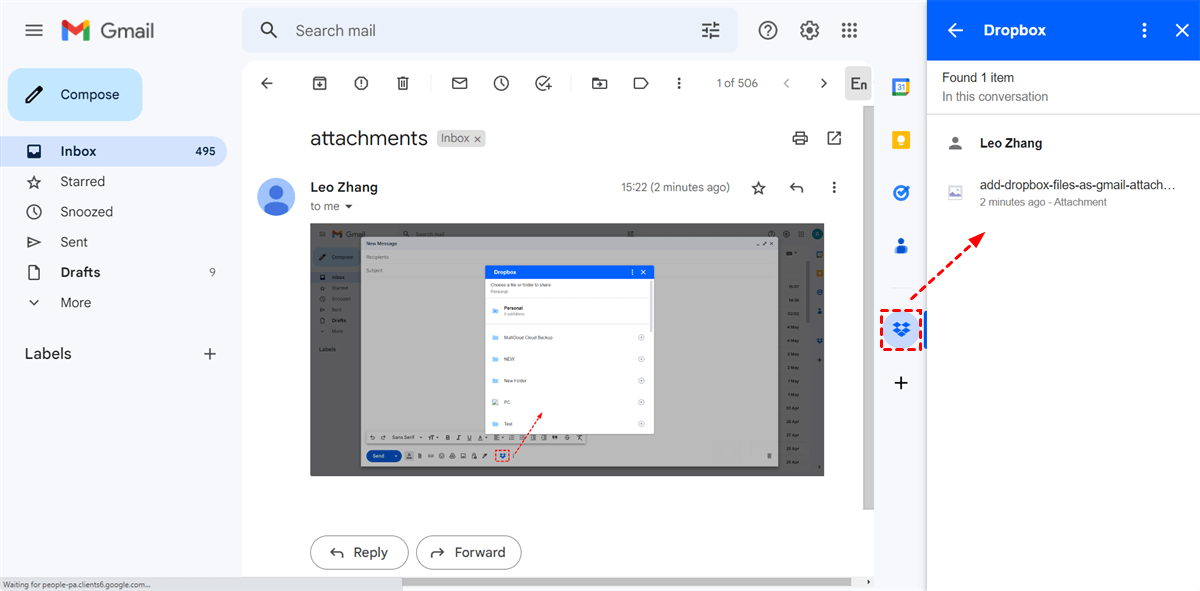Open the attached screenshot image

click(567, 349)
